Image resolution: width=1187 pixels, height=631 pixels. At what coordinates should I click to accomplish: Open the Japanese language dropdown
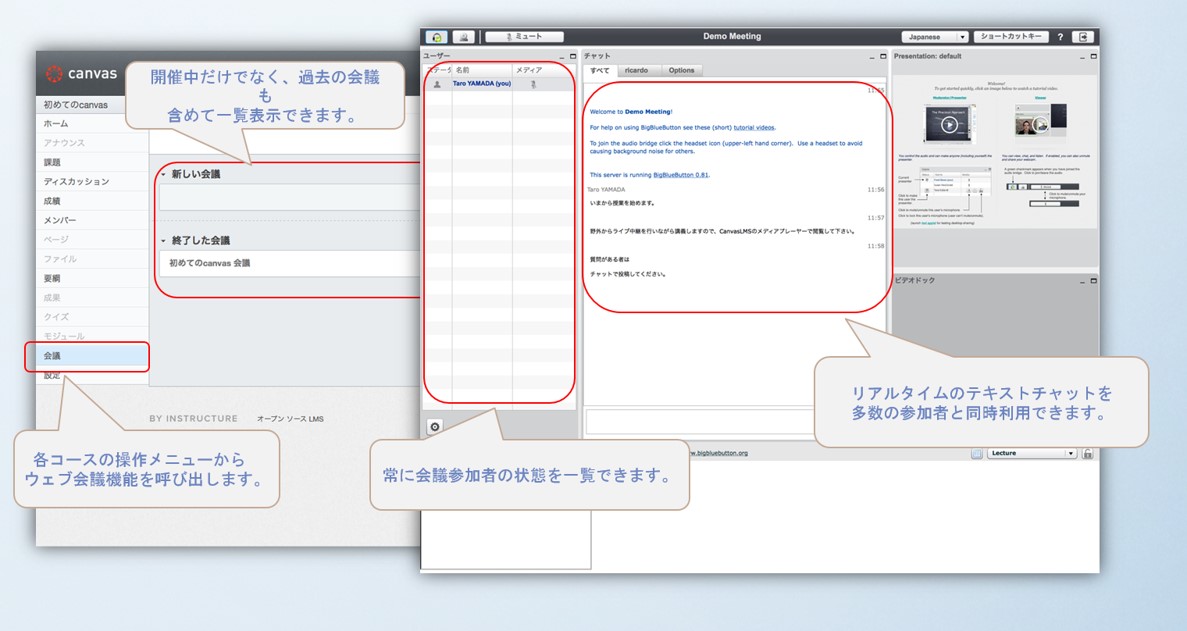click(935, 36)
